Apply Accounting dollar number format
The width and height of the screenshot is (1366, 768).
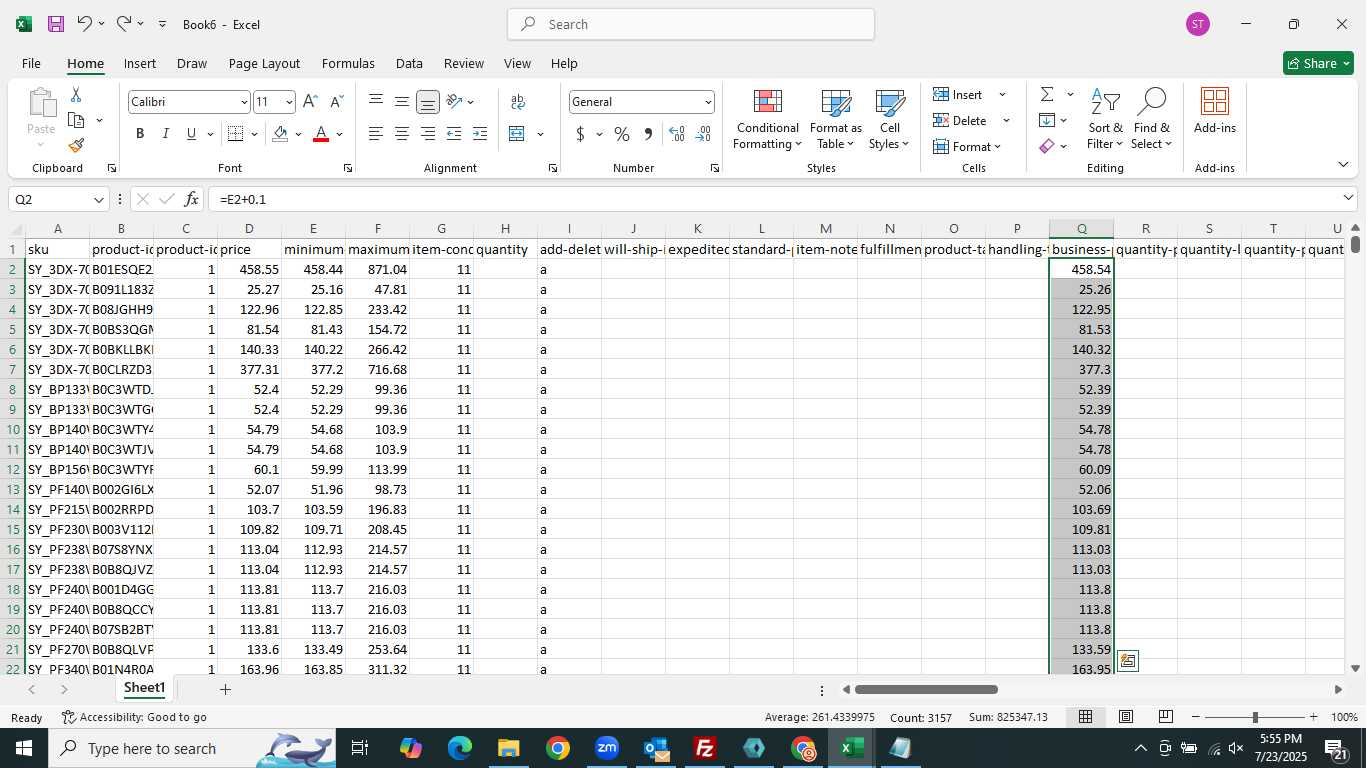580,134
